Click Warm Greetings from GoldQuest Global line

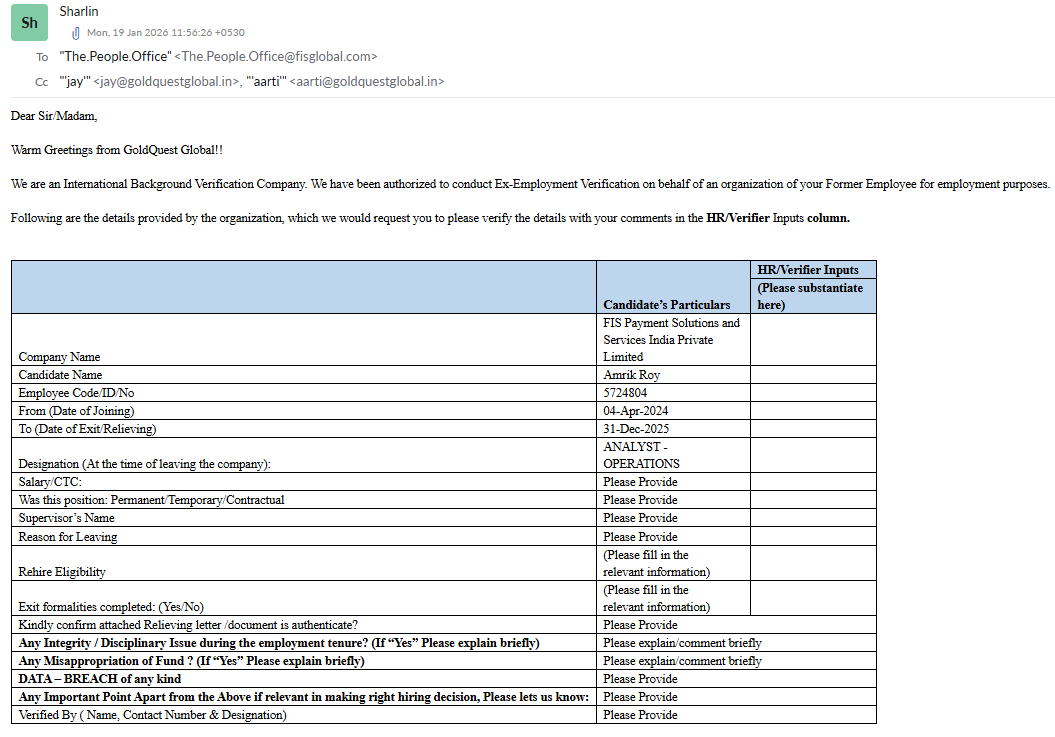(116, 149)
